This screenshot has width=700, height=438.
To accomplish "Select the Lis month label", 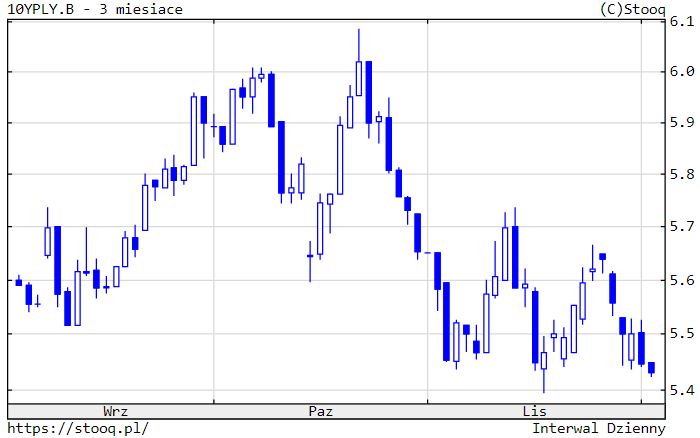I will pyautogui.click(x=535, y=411).
